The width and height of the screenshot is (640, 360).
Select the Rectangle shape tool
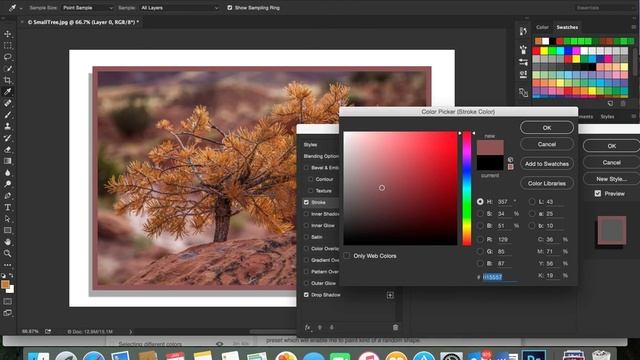point(7,230)
